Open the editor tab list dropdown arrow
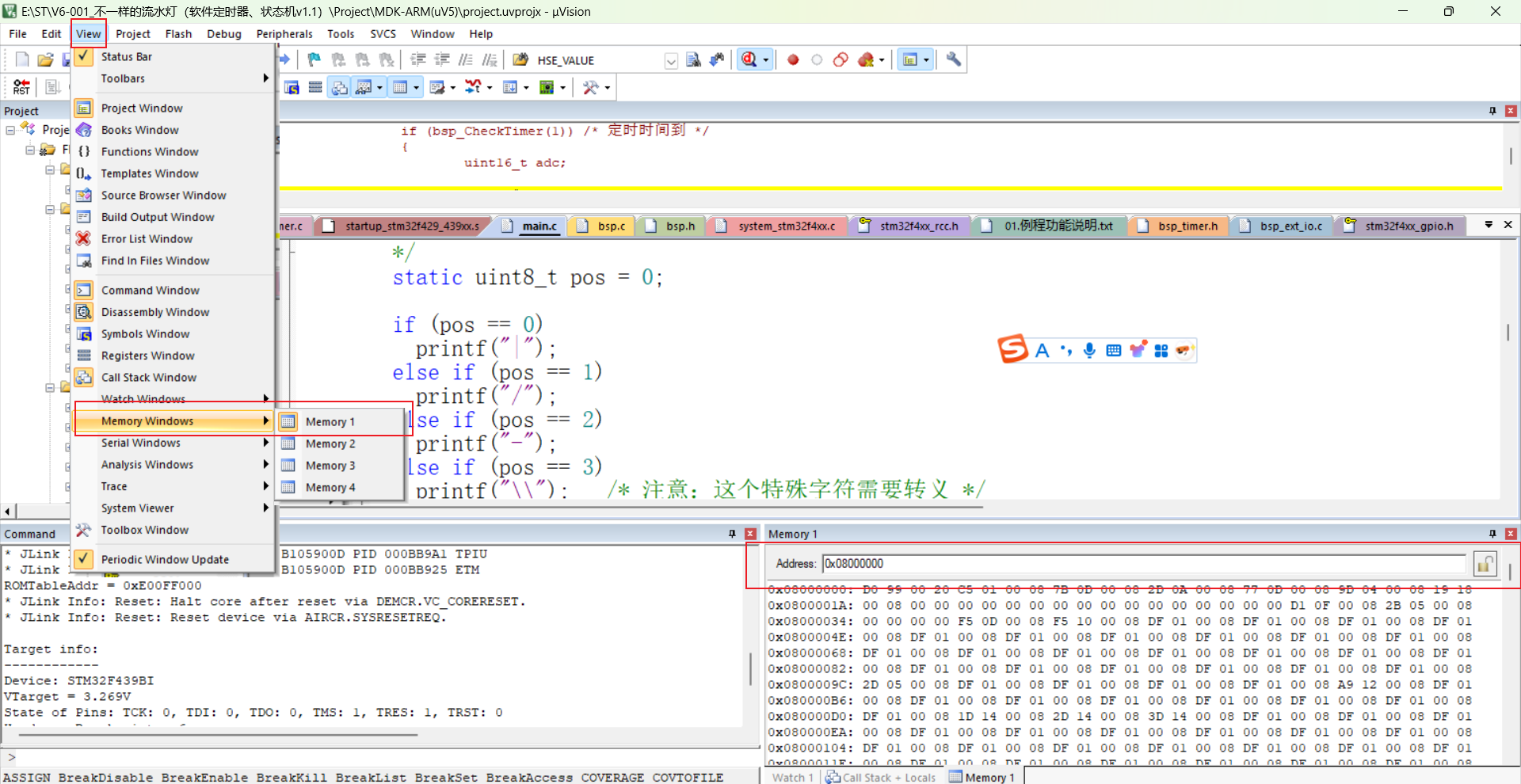This screenshot has width=1521, height=784. (1489, 225)
